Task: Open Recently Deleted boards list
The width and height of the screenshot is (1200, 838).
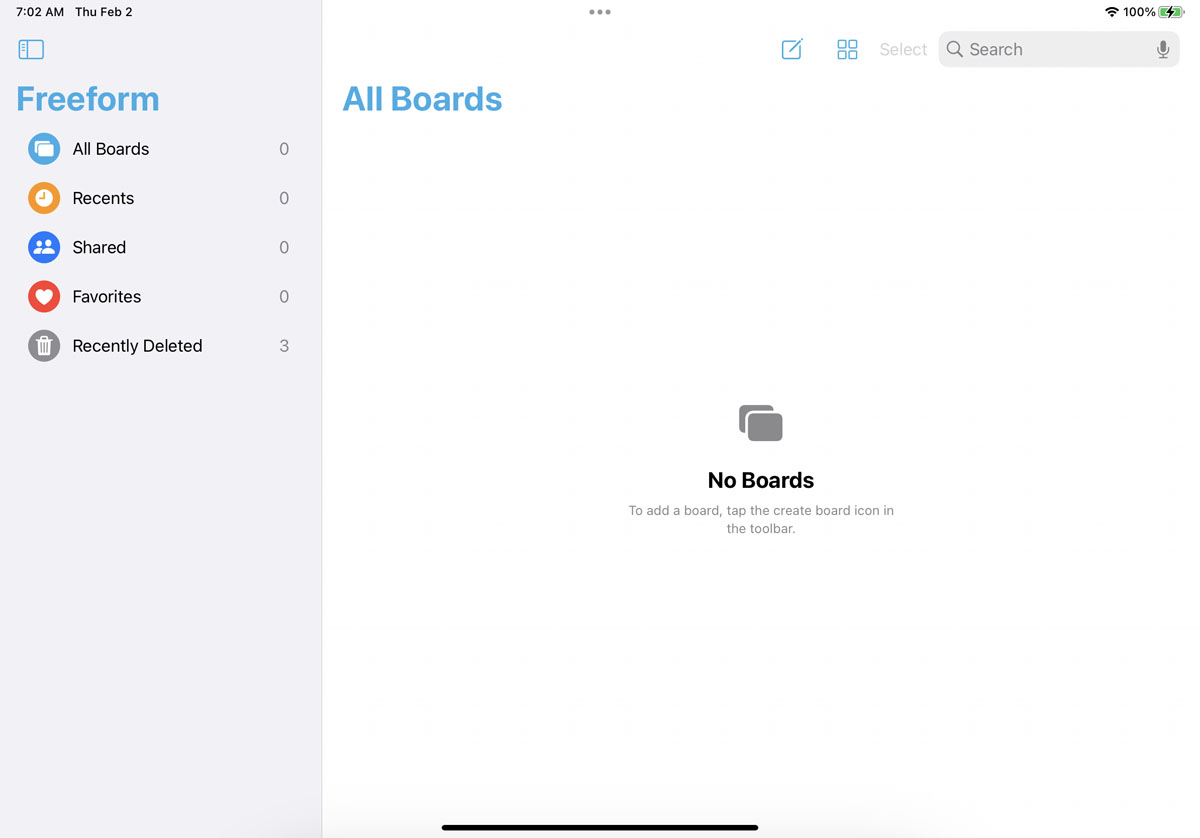Action: [137, 345]
